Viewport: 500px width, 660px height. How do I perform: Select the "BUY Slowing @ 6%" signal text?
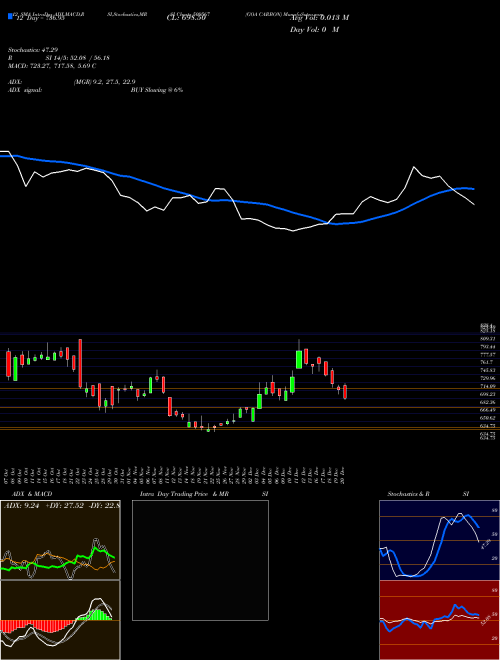click(157, 90)
